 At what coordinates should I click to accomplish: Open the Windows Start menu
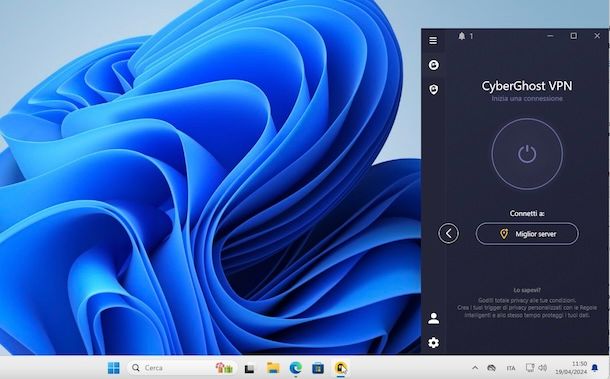pyautogui.click(x=114, y=368)
